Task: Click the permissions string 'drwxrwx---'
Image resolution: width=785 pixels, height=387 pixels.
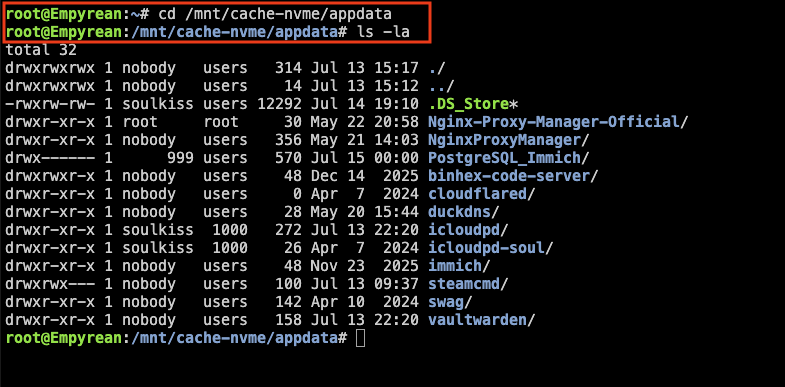Action: point(50,284)
